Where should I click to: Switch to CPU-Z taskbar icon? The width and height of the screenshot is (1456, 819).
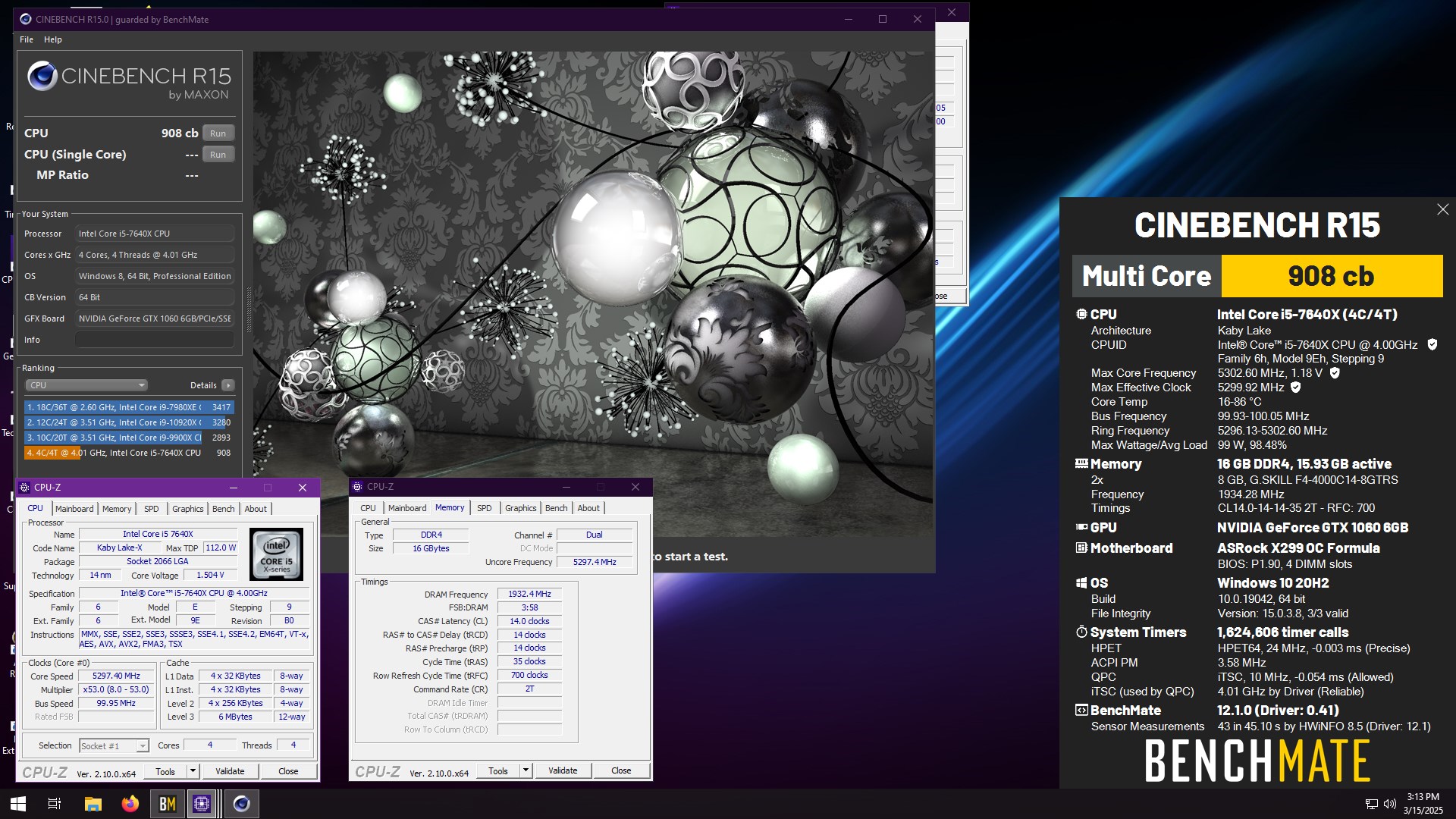202,804
